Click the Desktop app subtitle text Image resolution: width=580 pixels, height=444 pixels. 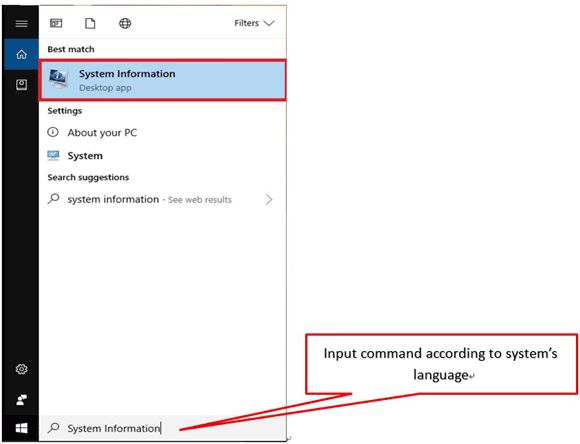pos(105,88)
